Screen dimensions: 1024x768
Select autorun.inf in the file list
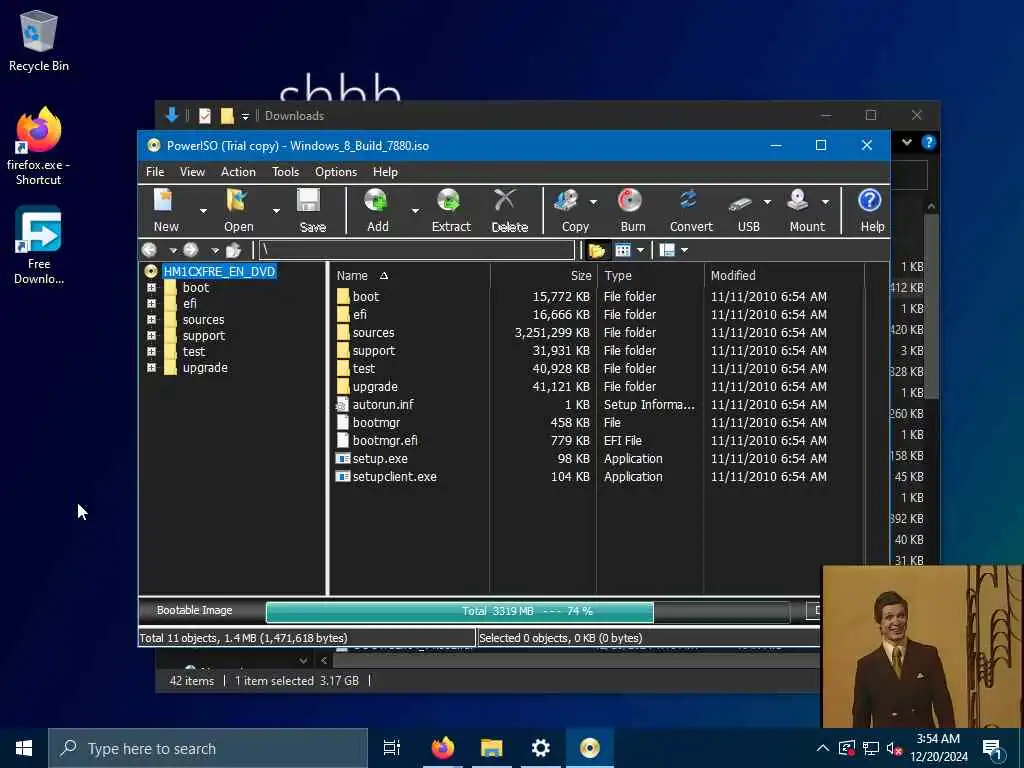coord(383,404)
